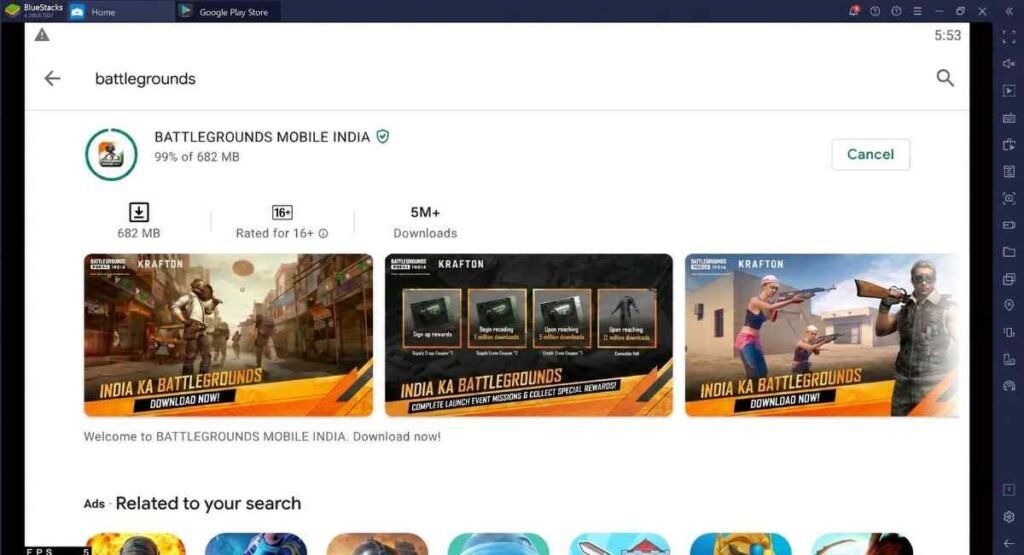Open the launch event rewards screenshot
Viewport: 1024px width, 555px height.
tap(529, 335)
